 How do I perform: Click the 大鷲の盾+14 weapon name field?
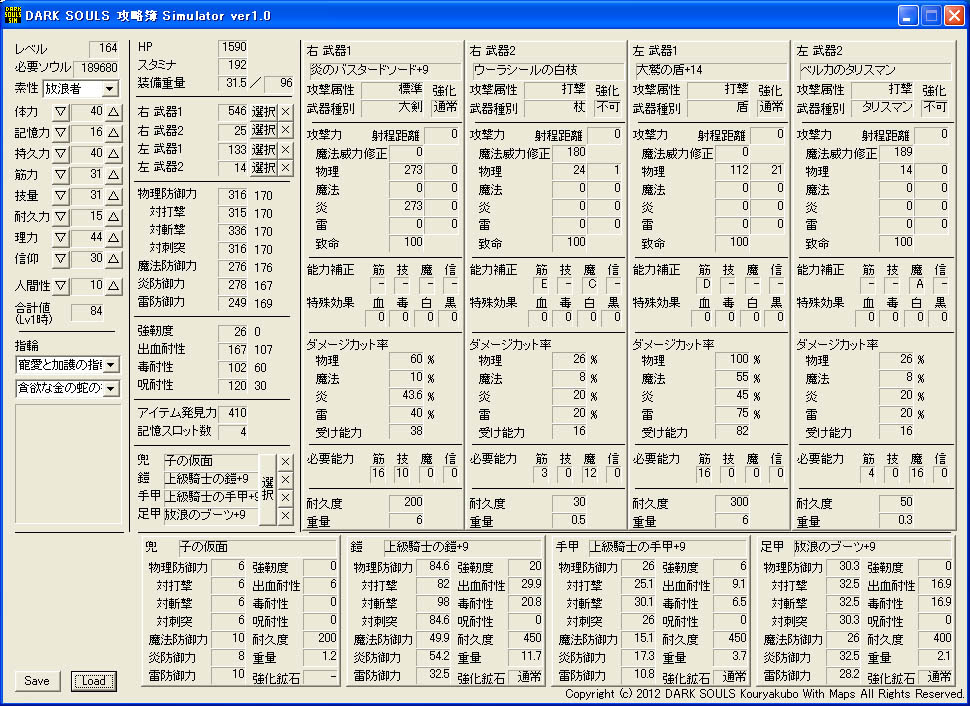[711, 70]
